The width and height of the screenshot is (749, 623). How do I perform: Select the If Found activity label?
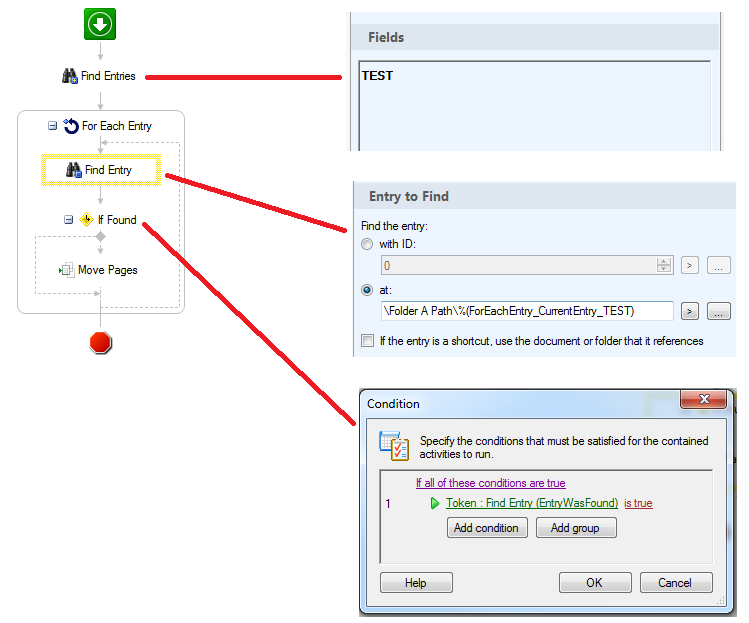point(117,220)
